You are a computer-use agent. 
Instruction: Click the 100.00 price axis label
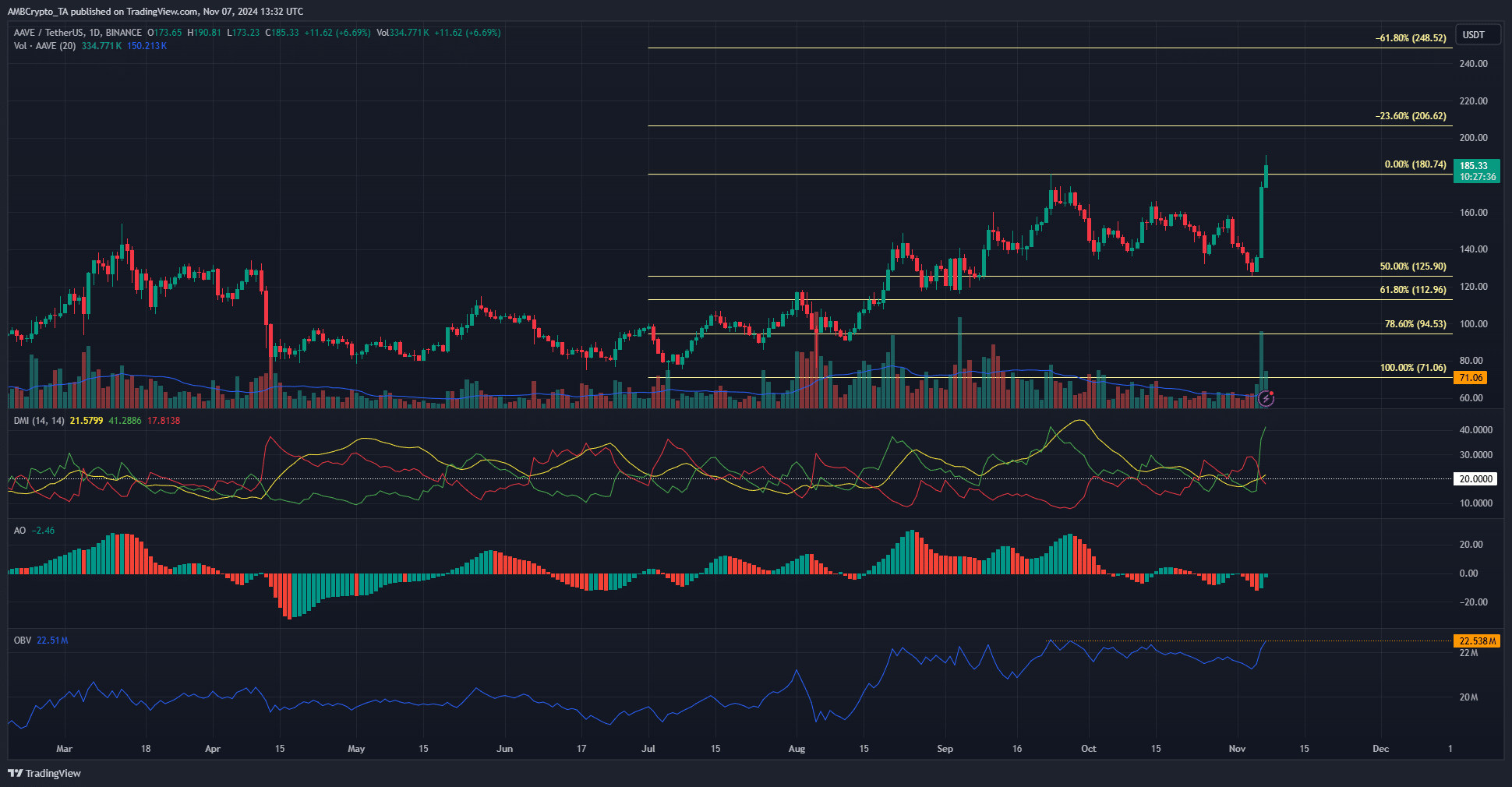[x=1473, y=324]
